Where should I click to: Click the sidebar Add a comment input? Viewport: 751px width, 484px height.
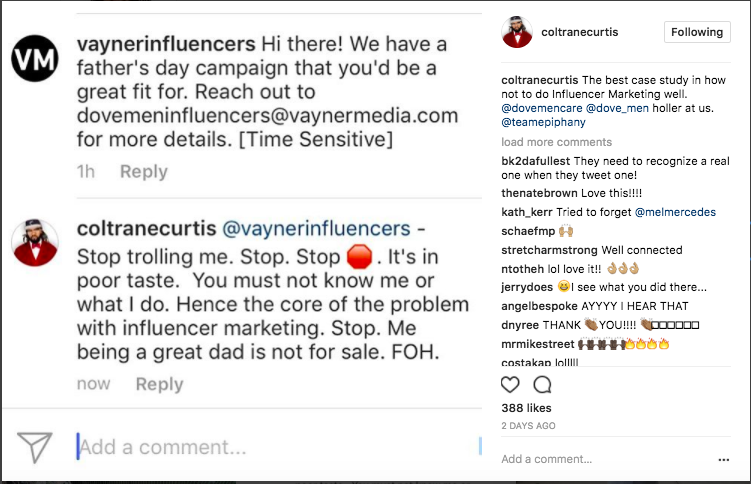(600, 459)
